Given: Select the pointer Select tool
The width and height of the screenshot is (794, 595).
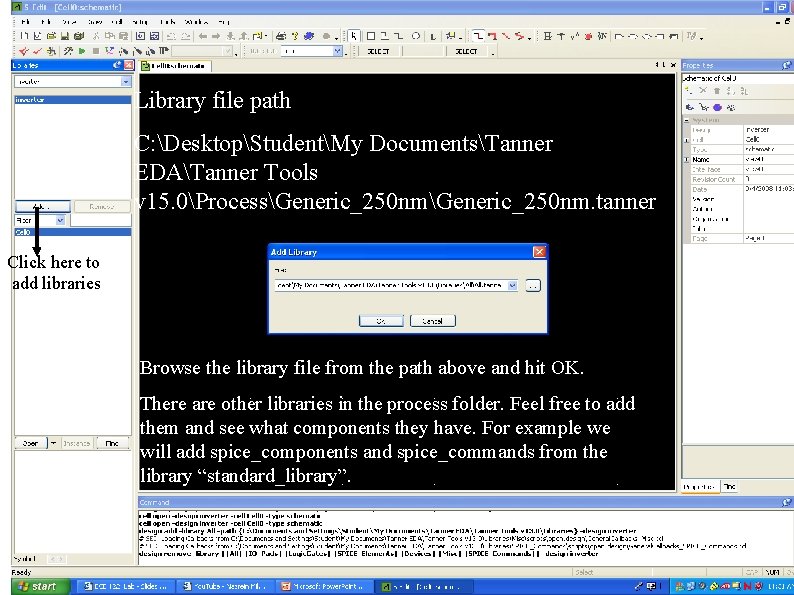Looking at the screenshot, I should coord(353,36).
